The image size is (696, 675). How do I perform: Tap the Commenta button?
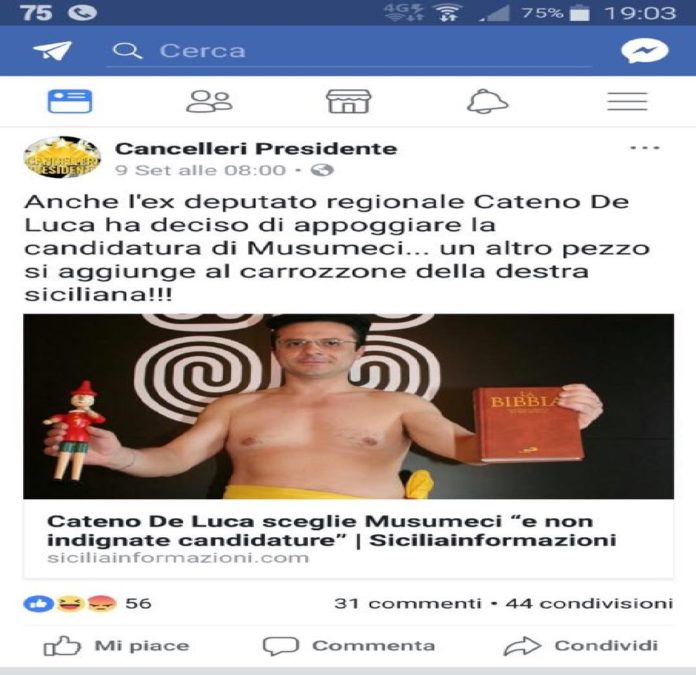(x=349, y=646)
